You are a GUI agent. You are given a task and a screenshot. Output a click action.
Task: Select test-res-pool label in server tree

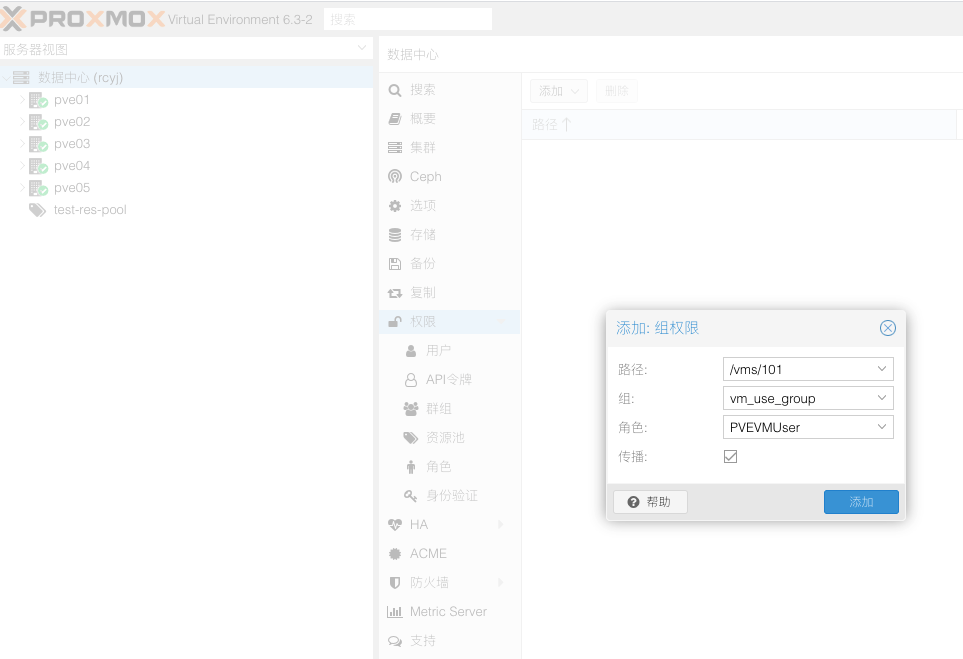[90, 210]
